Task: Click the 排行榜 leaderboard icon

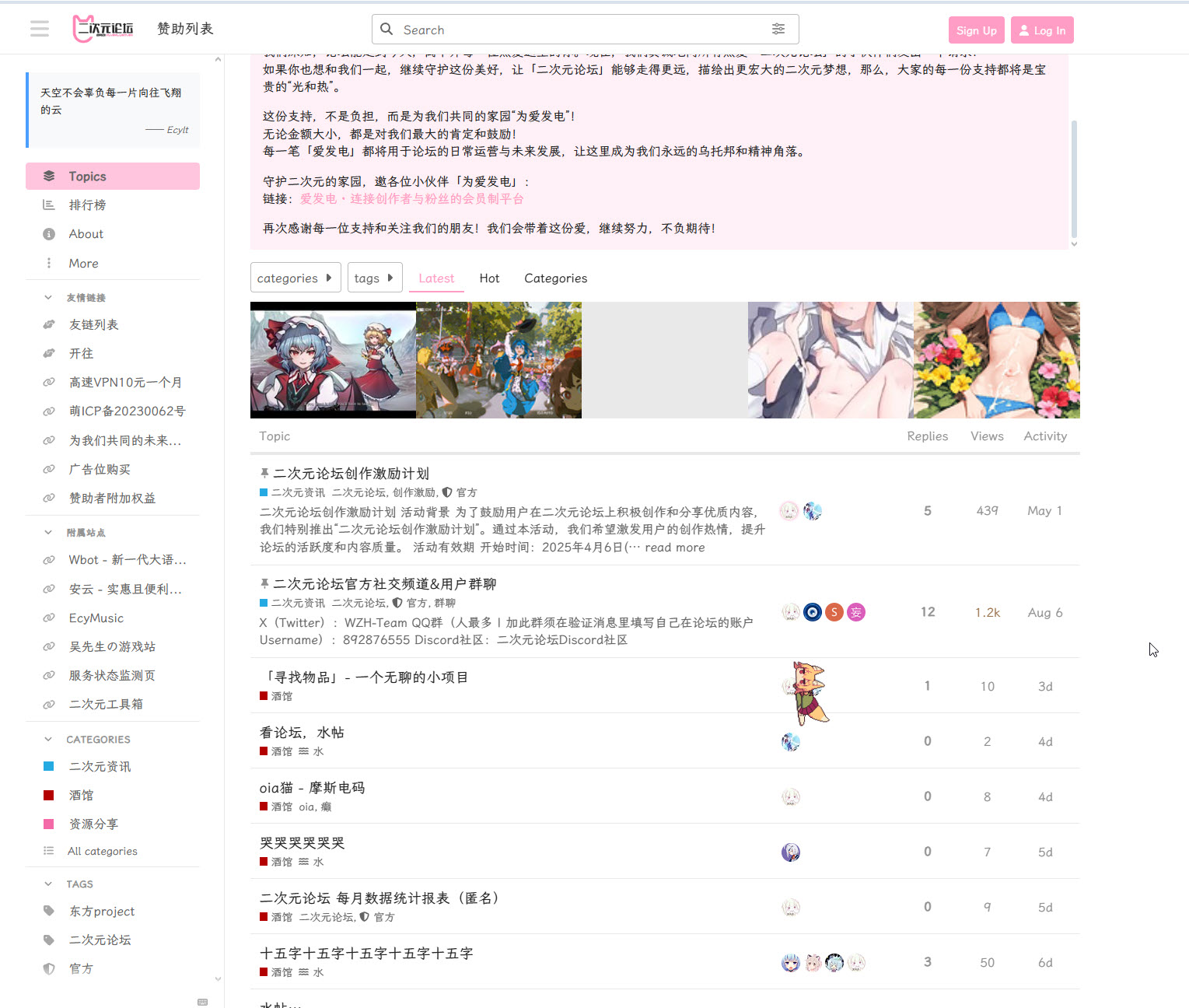Action: tap(49, 205)
